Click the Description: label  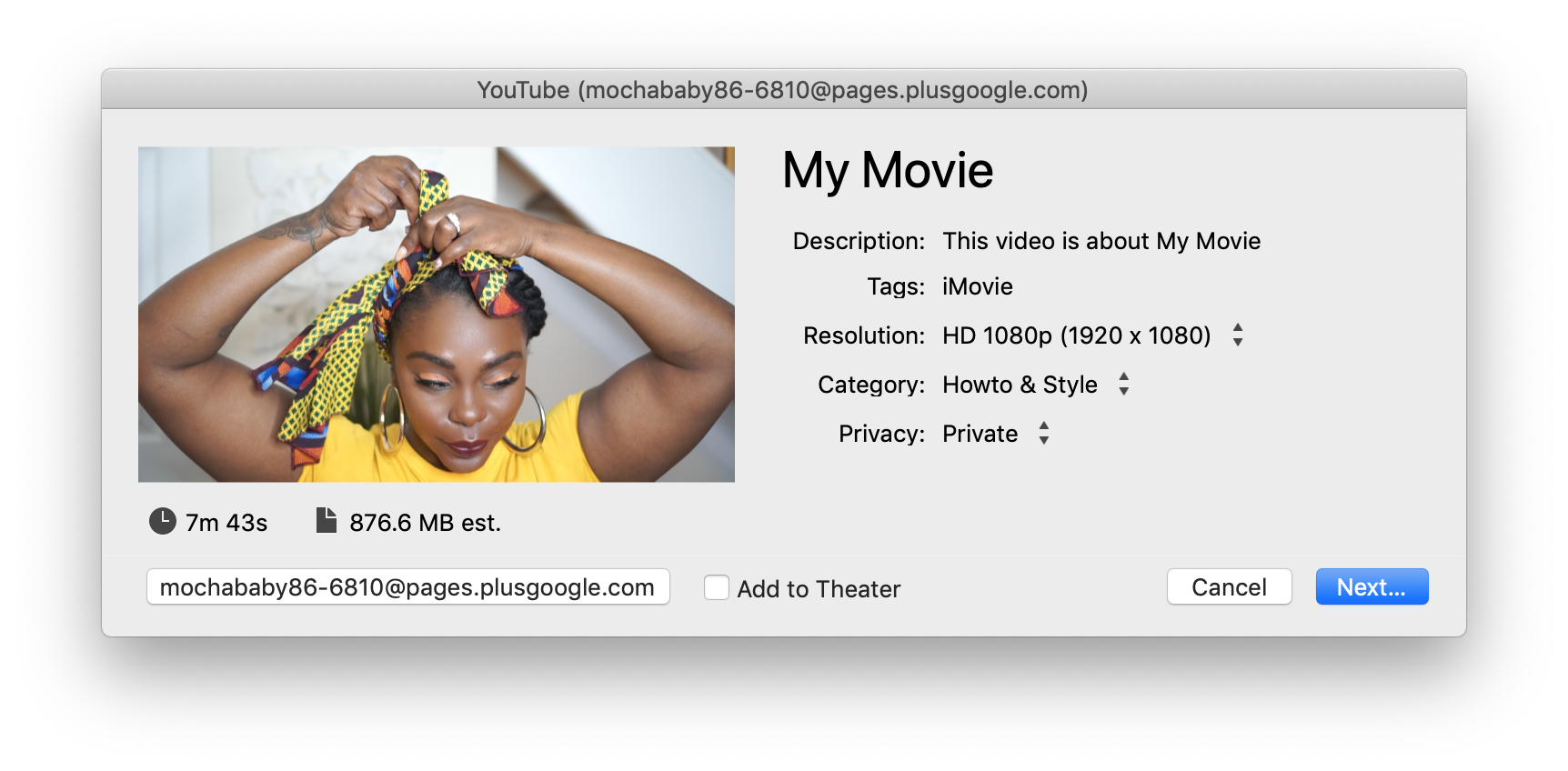pos(859,241)
